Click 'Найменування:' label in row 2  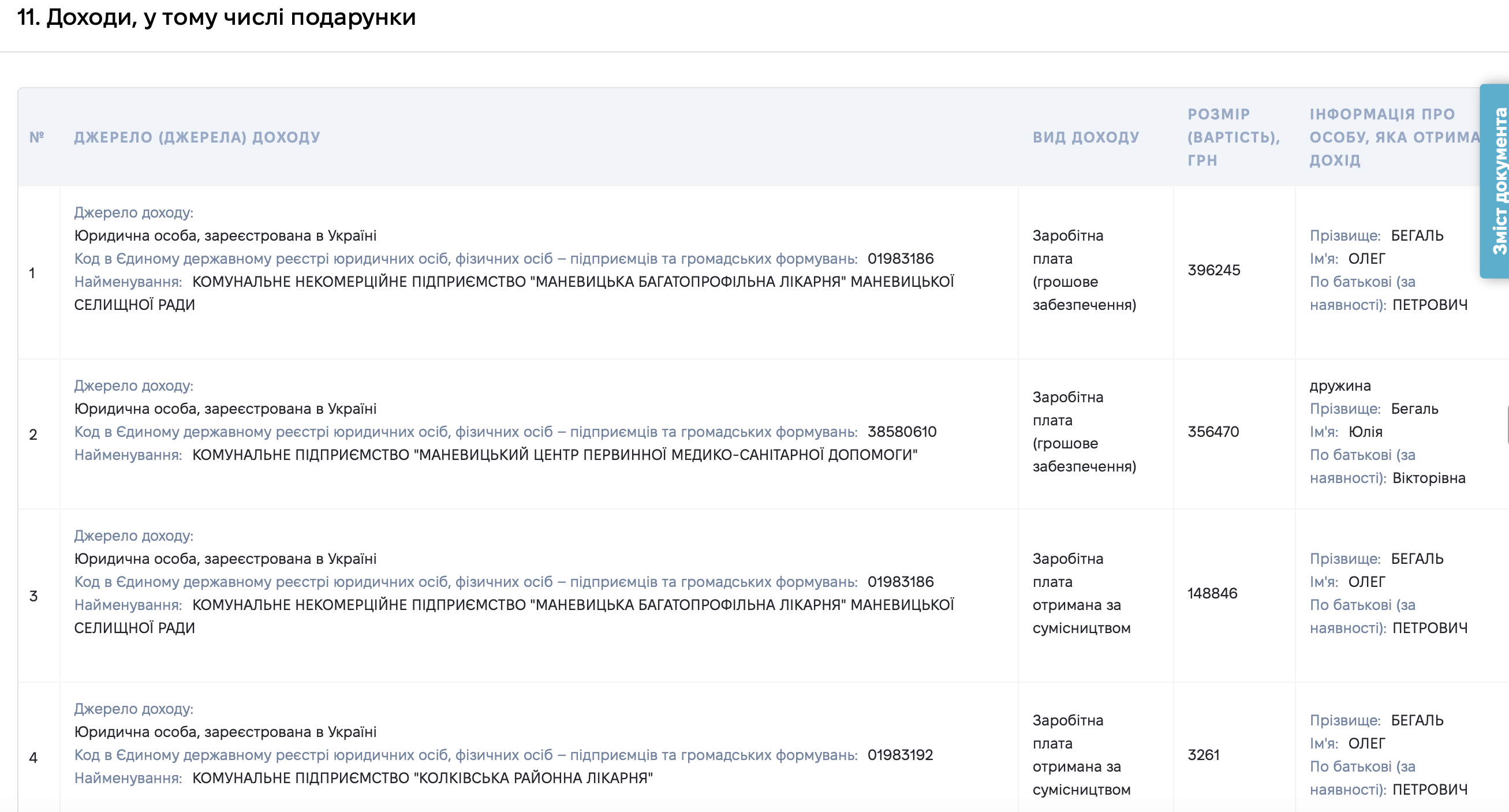(128, 455)
